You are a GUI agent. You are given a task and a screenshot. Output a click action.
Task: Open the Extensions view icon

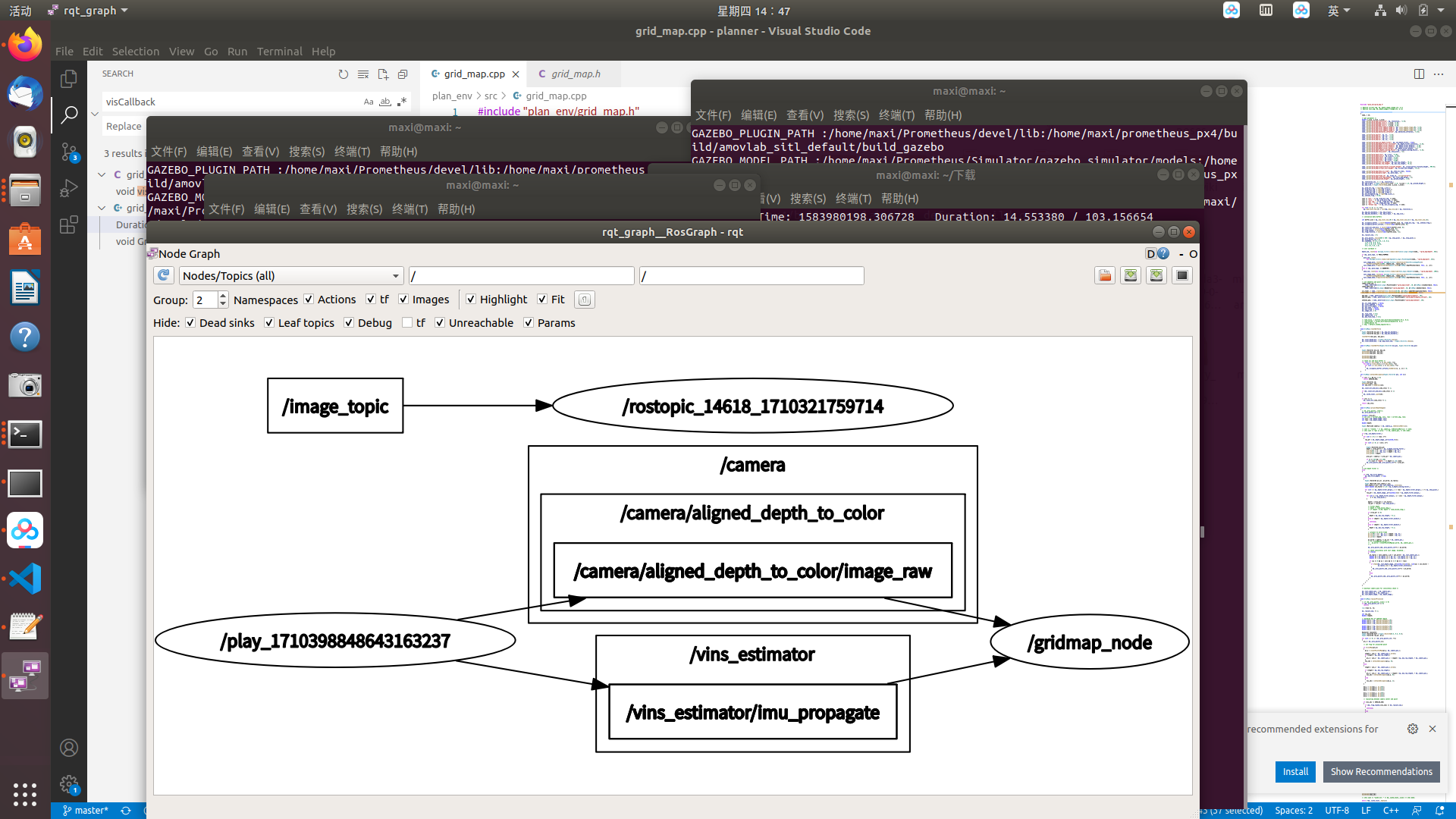click(x=69, y=224)
